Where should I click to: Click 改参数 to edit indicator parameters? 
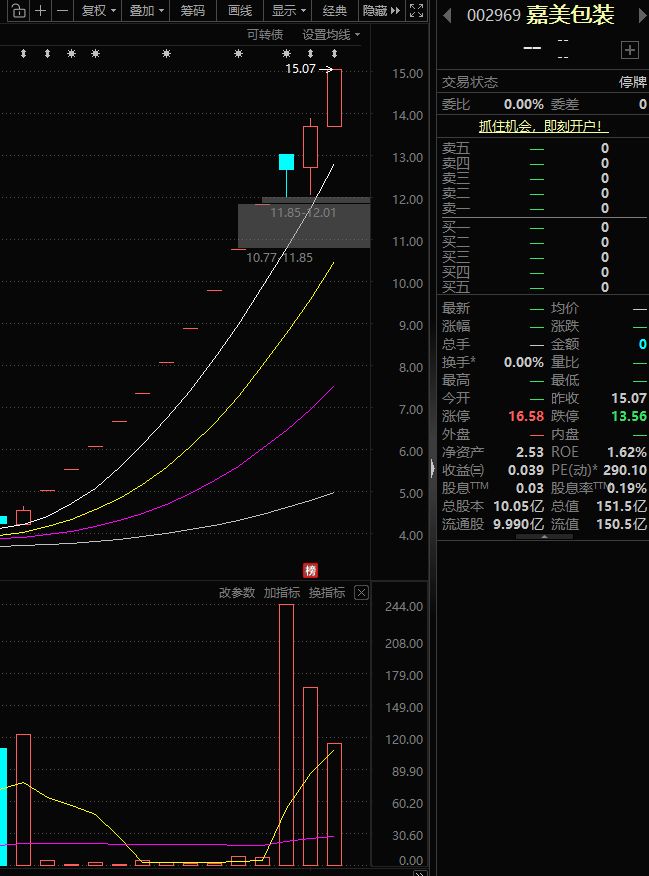(x=237, y=593)
